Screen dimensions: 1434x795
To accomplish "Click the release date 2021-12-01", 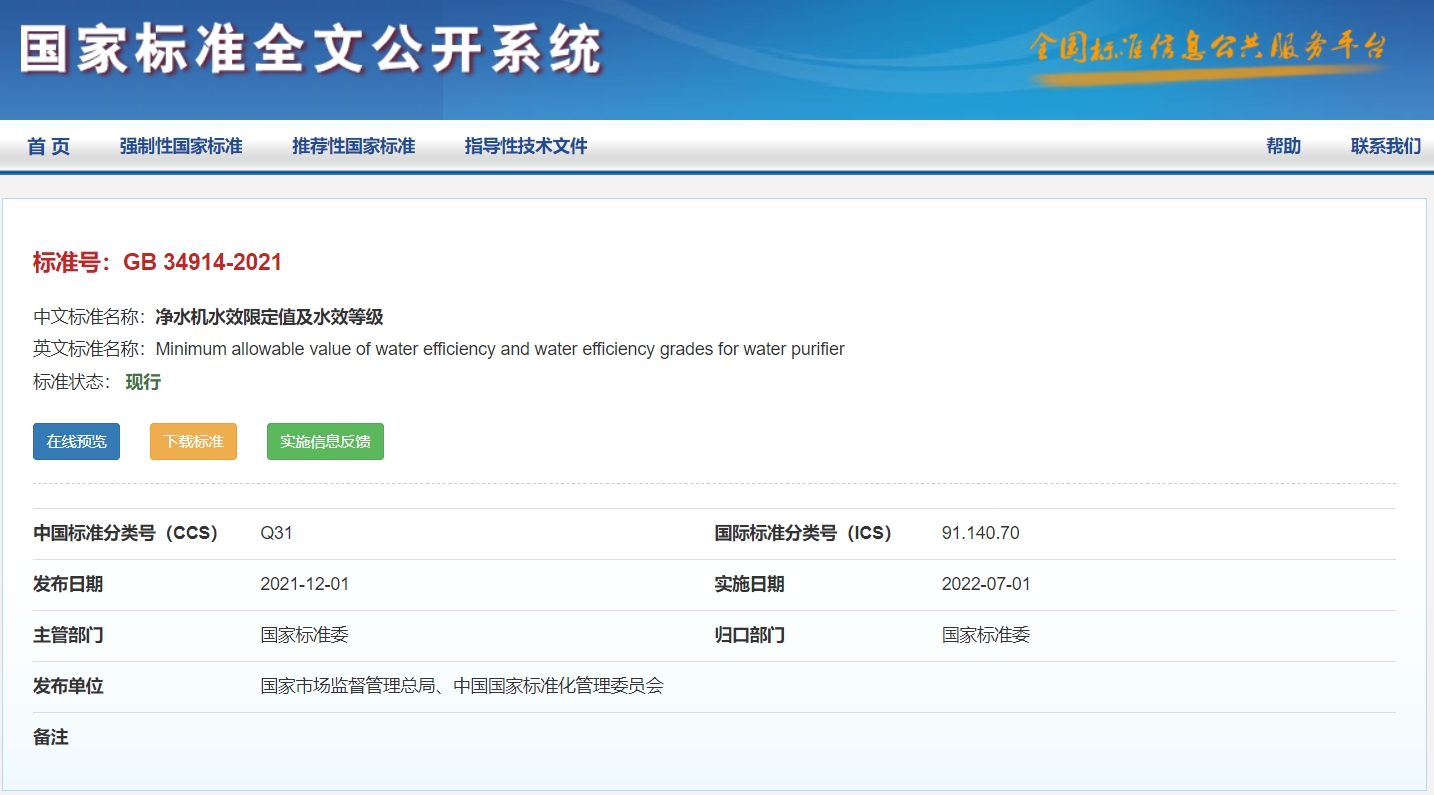I will (x=304, y=584).
